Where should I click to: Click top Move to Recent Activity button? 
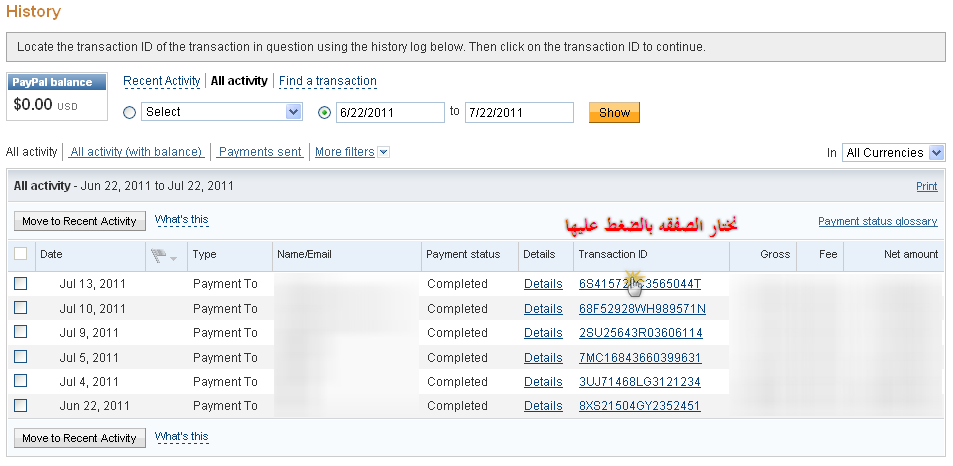(80, 221)
